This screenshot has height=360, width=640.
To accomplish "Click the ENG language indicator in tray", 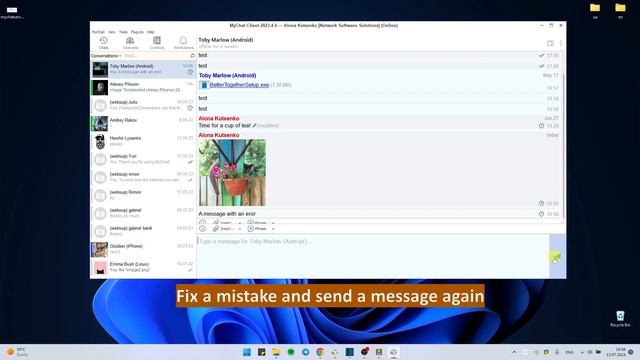I will point(570,352).
